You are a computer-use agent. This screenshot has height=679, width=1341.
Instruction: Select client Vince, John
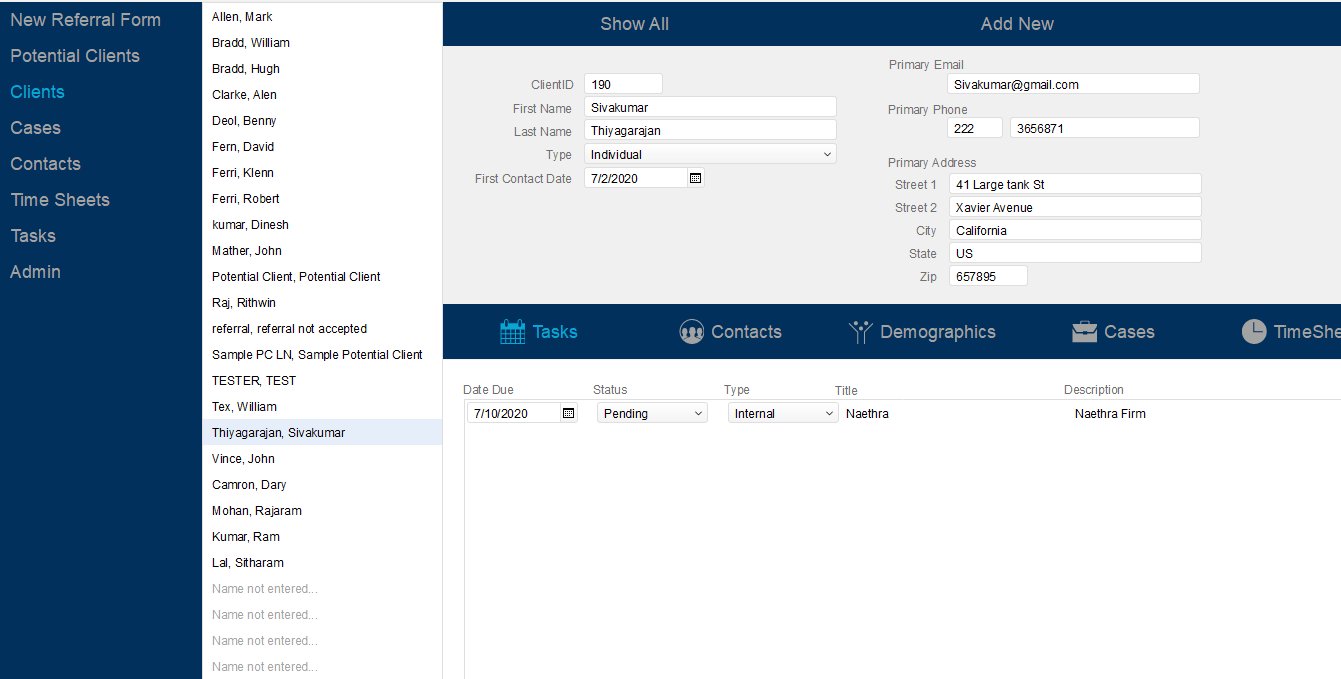[x=322, y=459]
